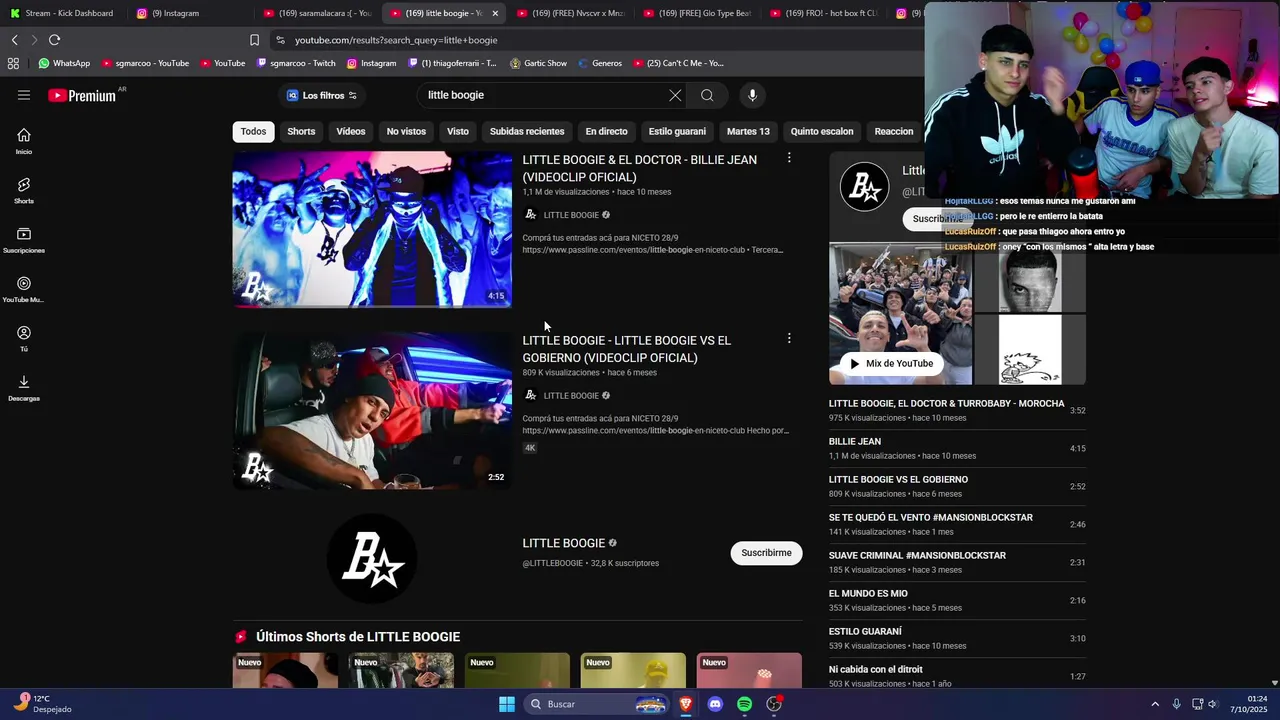Play SE TE QUEDÓ EL VENTO track
1280x720 pixels.
click(x=957, y=524)
